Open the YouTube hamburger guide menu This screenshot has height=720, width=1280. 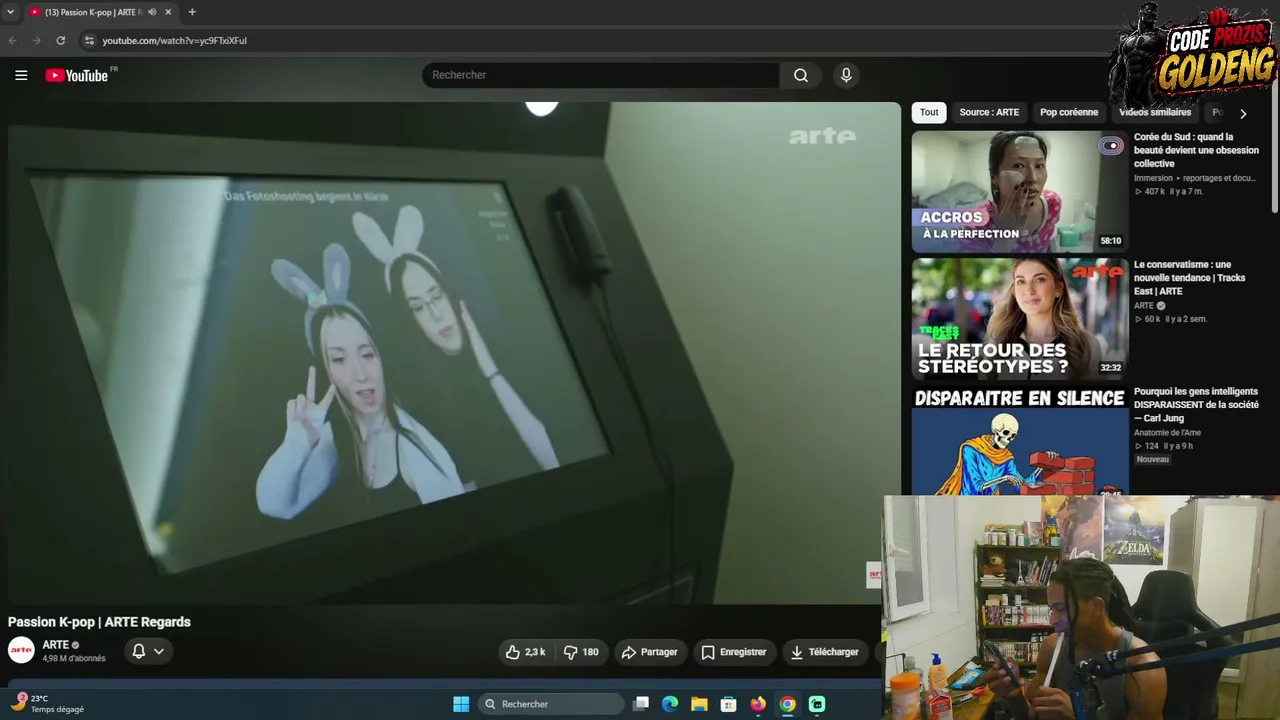point(21,75)
